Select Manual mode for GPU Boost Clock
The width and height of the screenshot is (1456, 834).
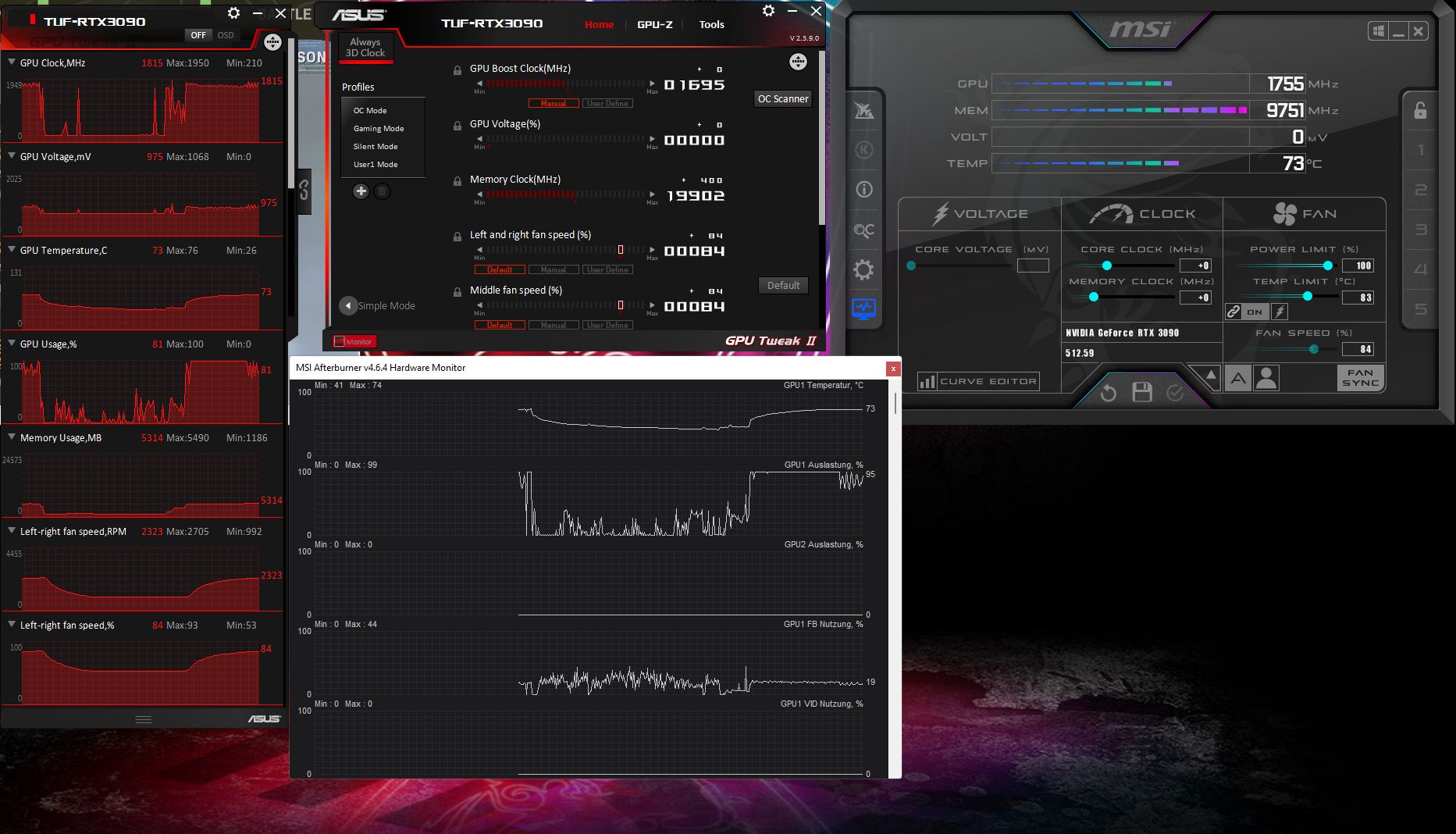[x=554, y=103]
